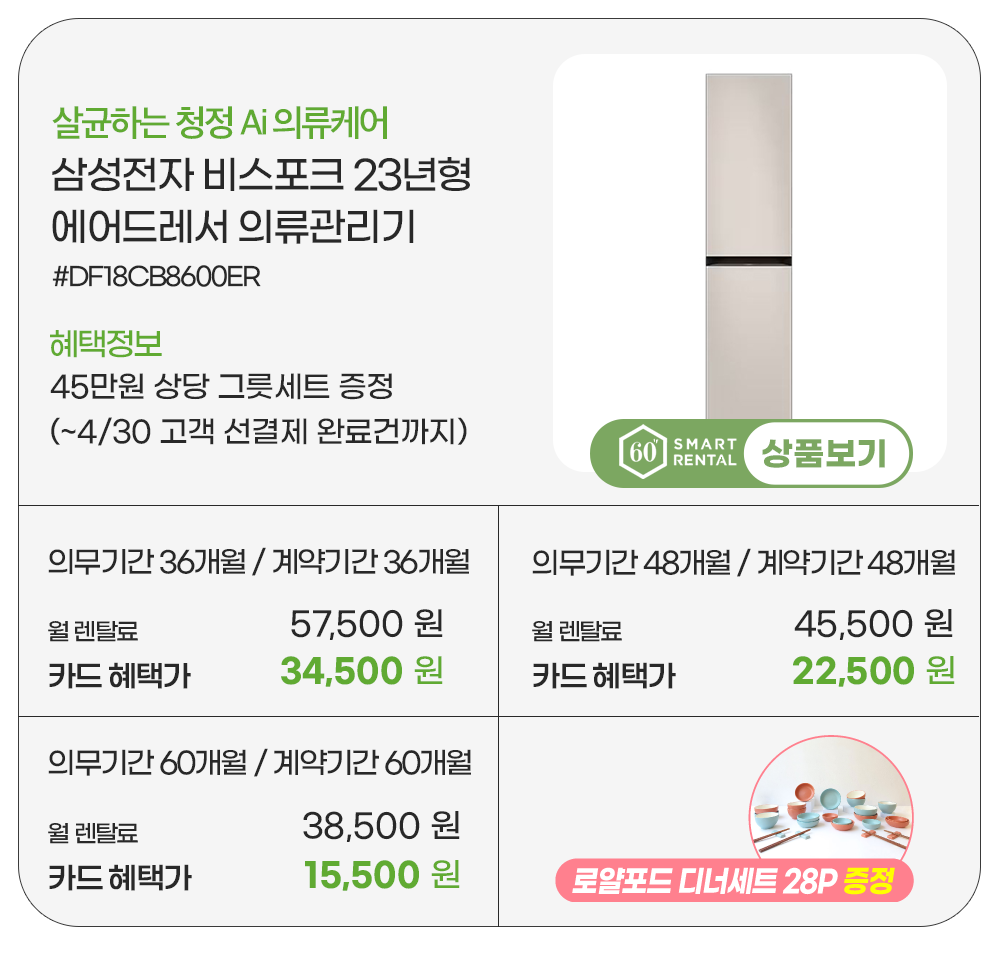Select the 36개월 contract plan heading
The image size is (1000, 954).
coord(259,563)
